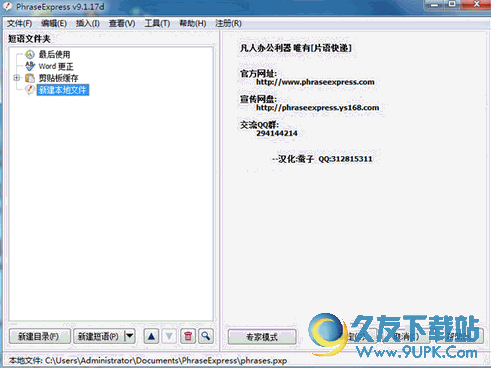Delete item with the red trash icon

(x=188, y=336)
